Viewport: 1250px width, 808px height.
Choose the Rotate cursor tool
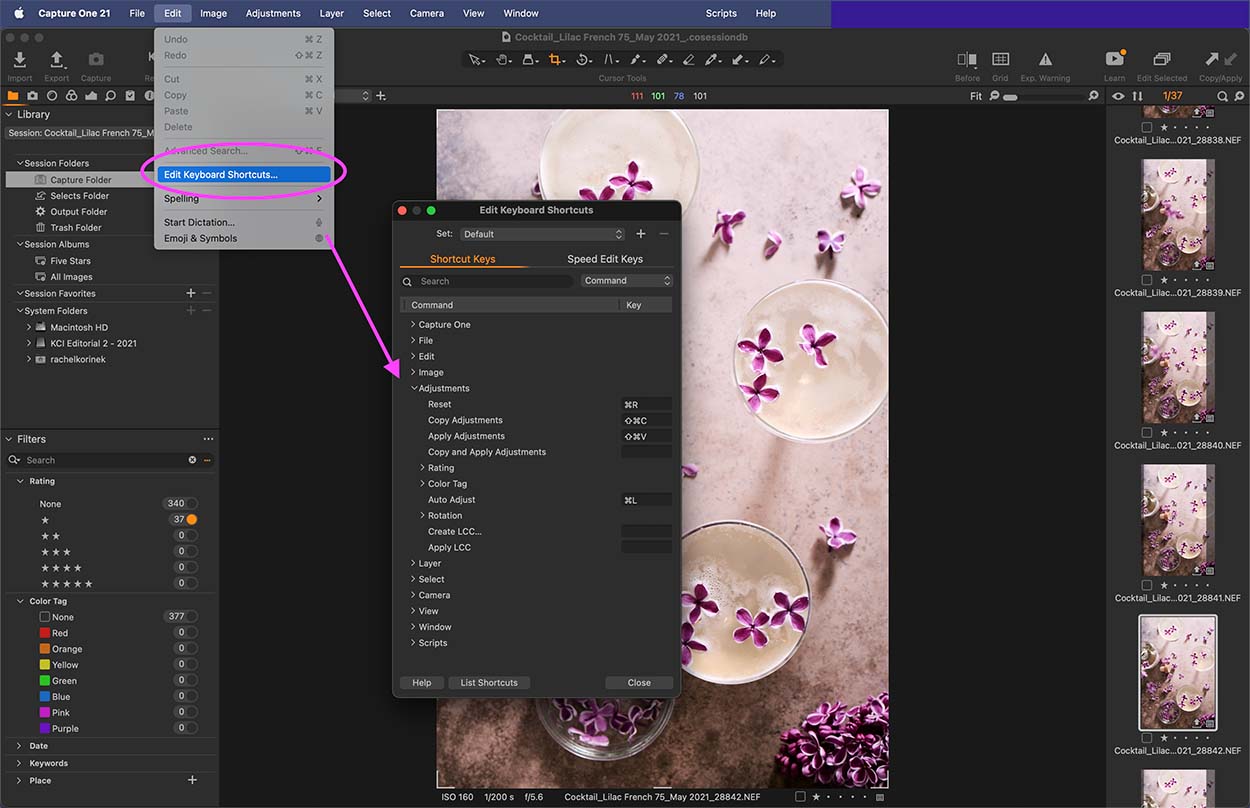tap(583, 60)
